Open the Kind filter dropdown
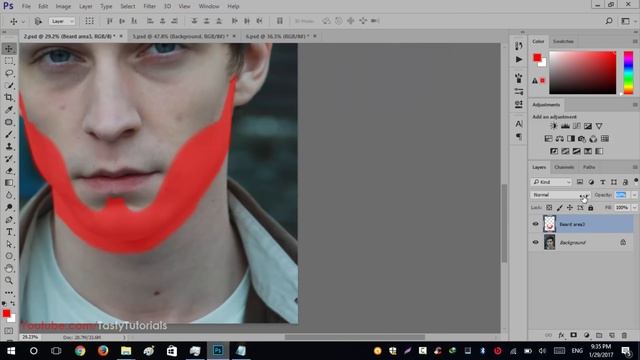Viewport: 640px width, 360px height. (x=551, y=182)
